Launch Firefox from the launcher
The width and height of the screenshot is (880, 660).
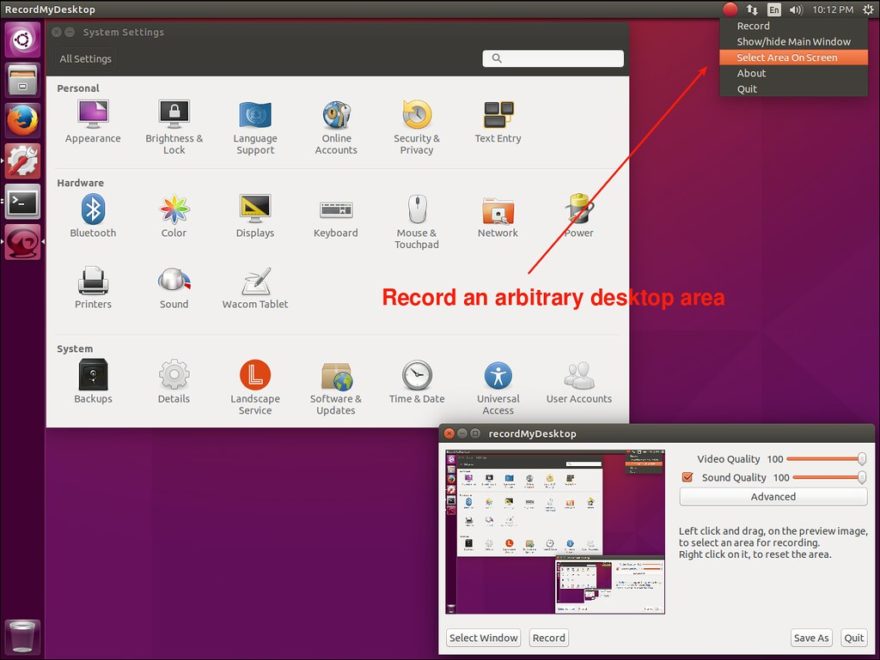click(x=22, y=120)
